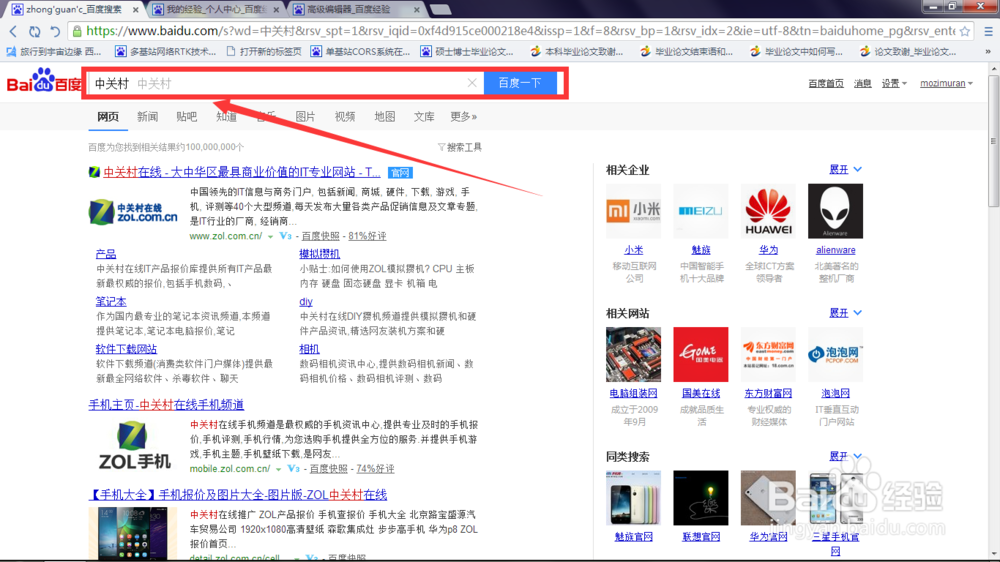Expand the 相关企业 section with 展开
Image resolution: width=1000 pixels, height=562 pixels.
coord(845,170)
